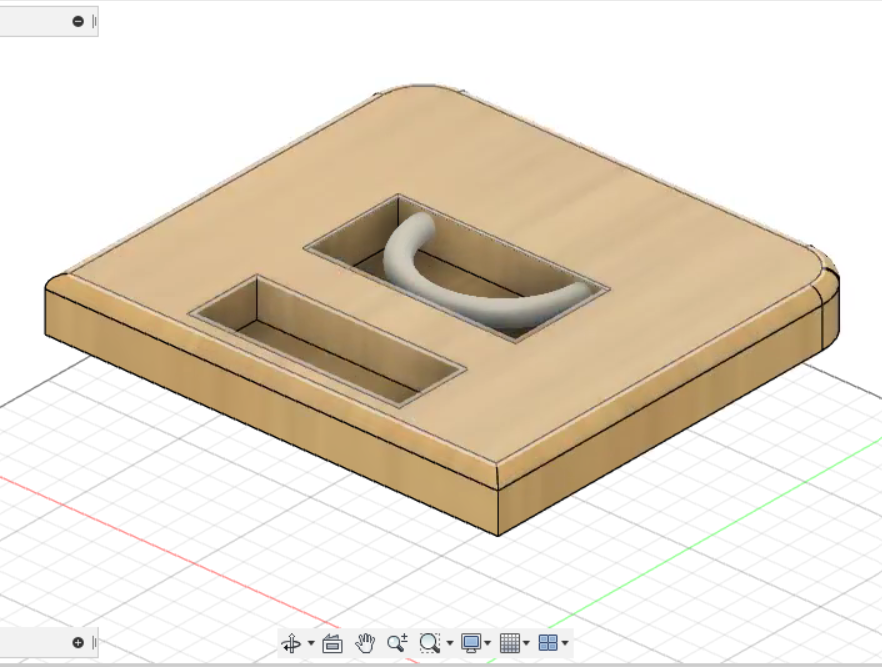Collapse the top-left panel with minus icon

point(78,21)
